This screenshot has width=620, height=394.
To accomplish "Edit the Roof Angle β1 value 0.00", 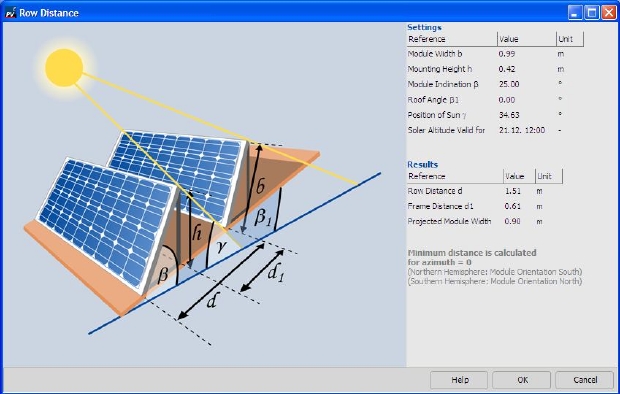I will pos(507,100).
